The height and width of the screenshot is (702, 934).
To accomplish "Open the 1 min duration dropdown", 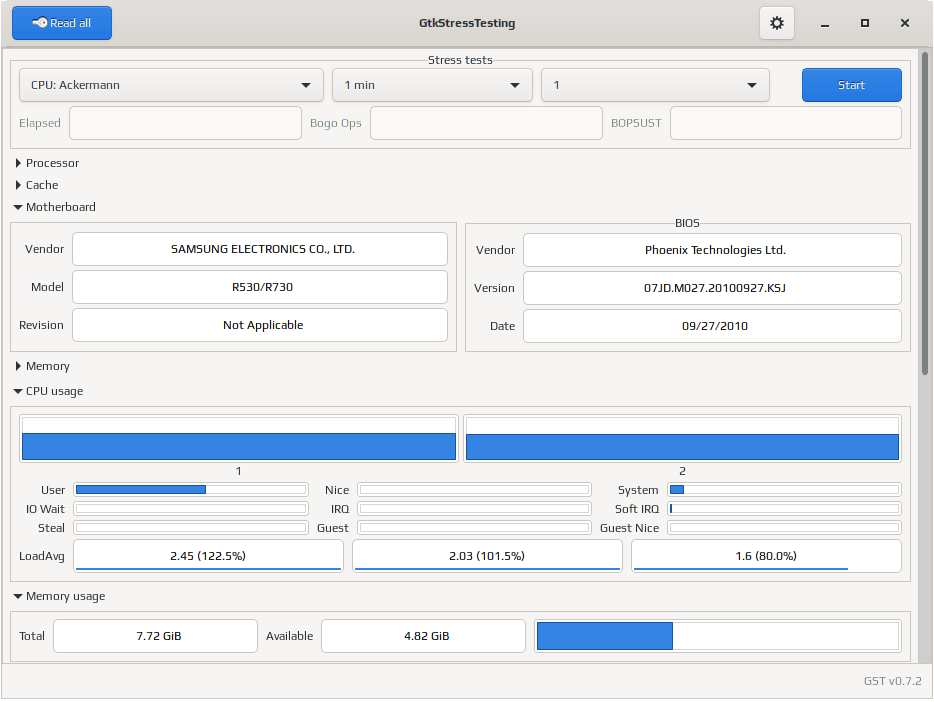I will point(432,85).
